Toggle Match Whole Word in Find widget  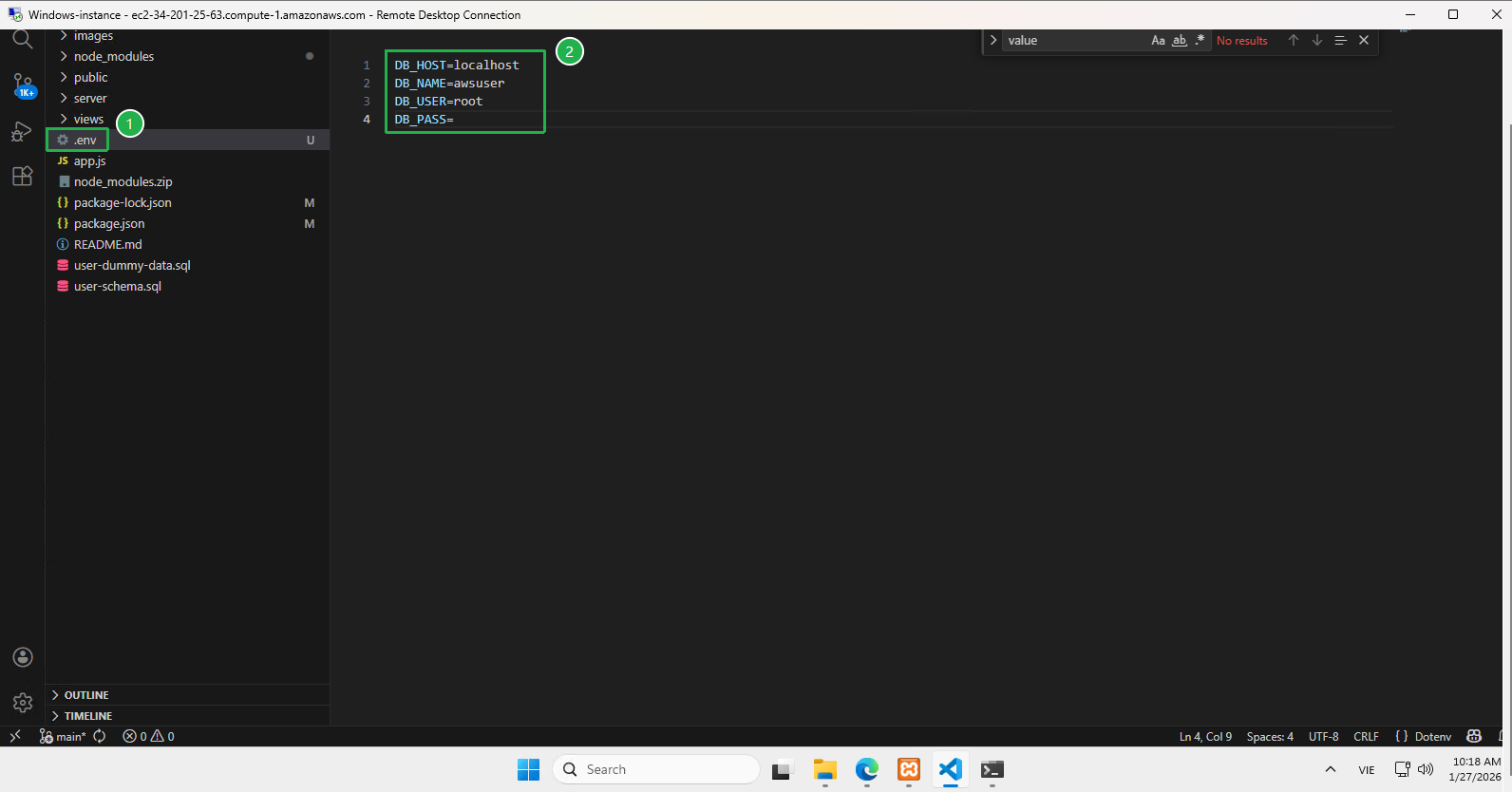tap(1180, 40)
